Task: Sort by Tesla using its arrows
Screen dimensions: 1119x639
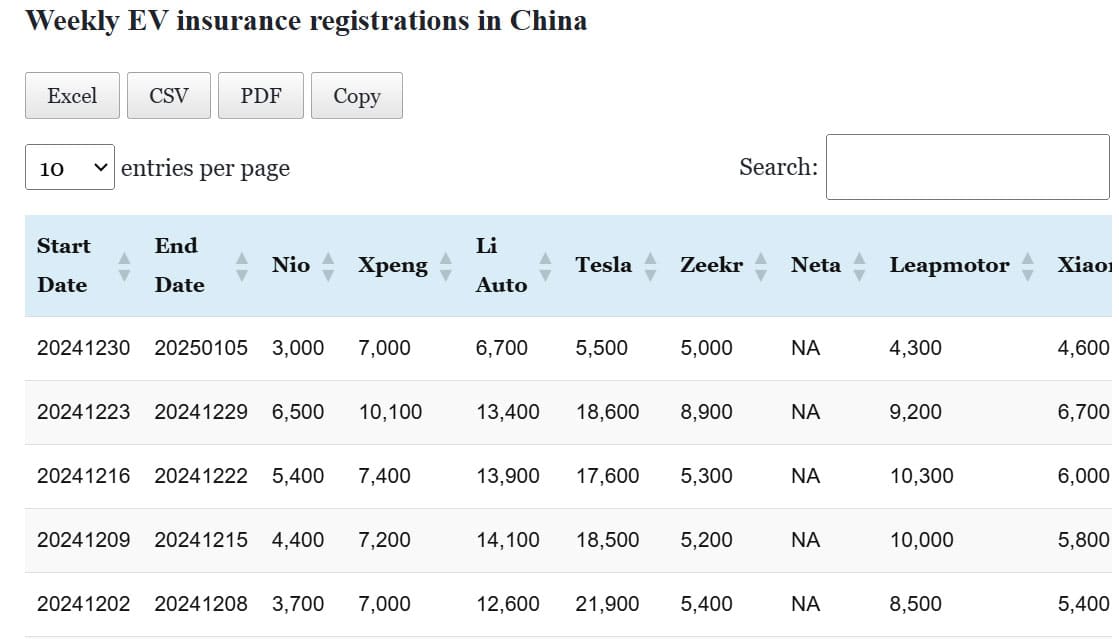Action: point(650,266)
